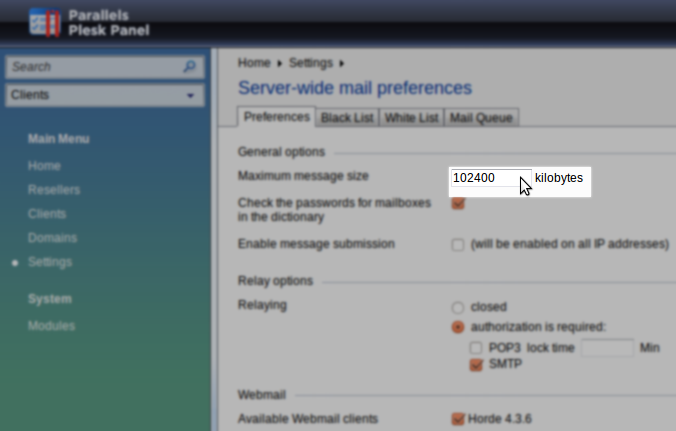Click the Server-wide mail preferences heading
This screenshot has width=676, height=431.
coord(355,88)
